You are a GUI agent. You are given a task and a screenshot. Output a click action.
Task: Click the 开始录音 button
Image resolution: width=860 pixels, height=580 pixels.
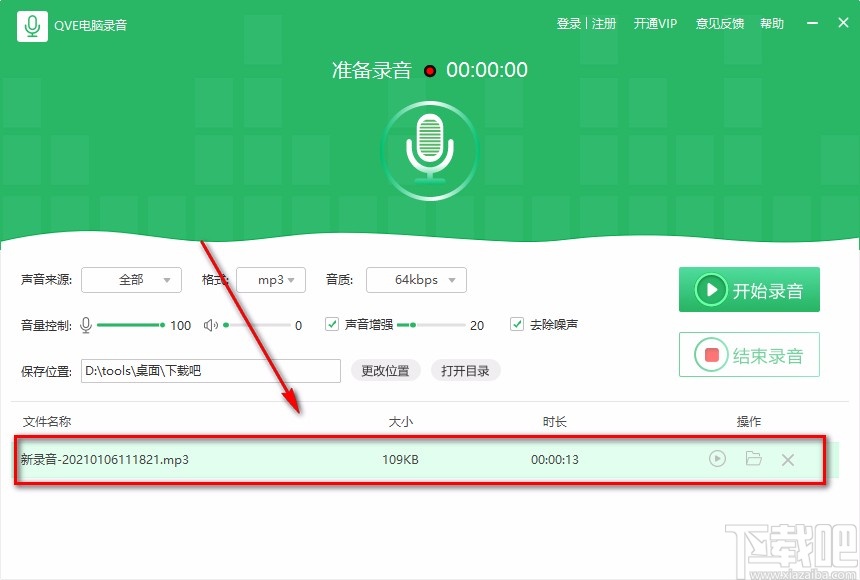coord(749,289)
